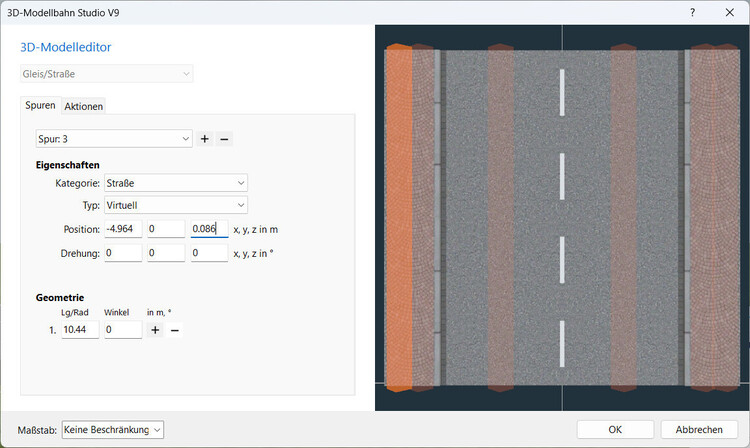750x448 pixels.
Task: Click the Eigenschaften section label
Action: point(67,165)
